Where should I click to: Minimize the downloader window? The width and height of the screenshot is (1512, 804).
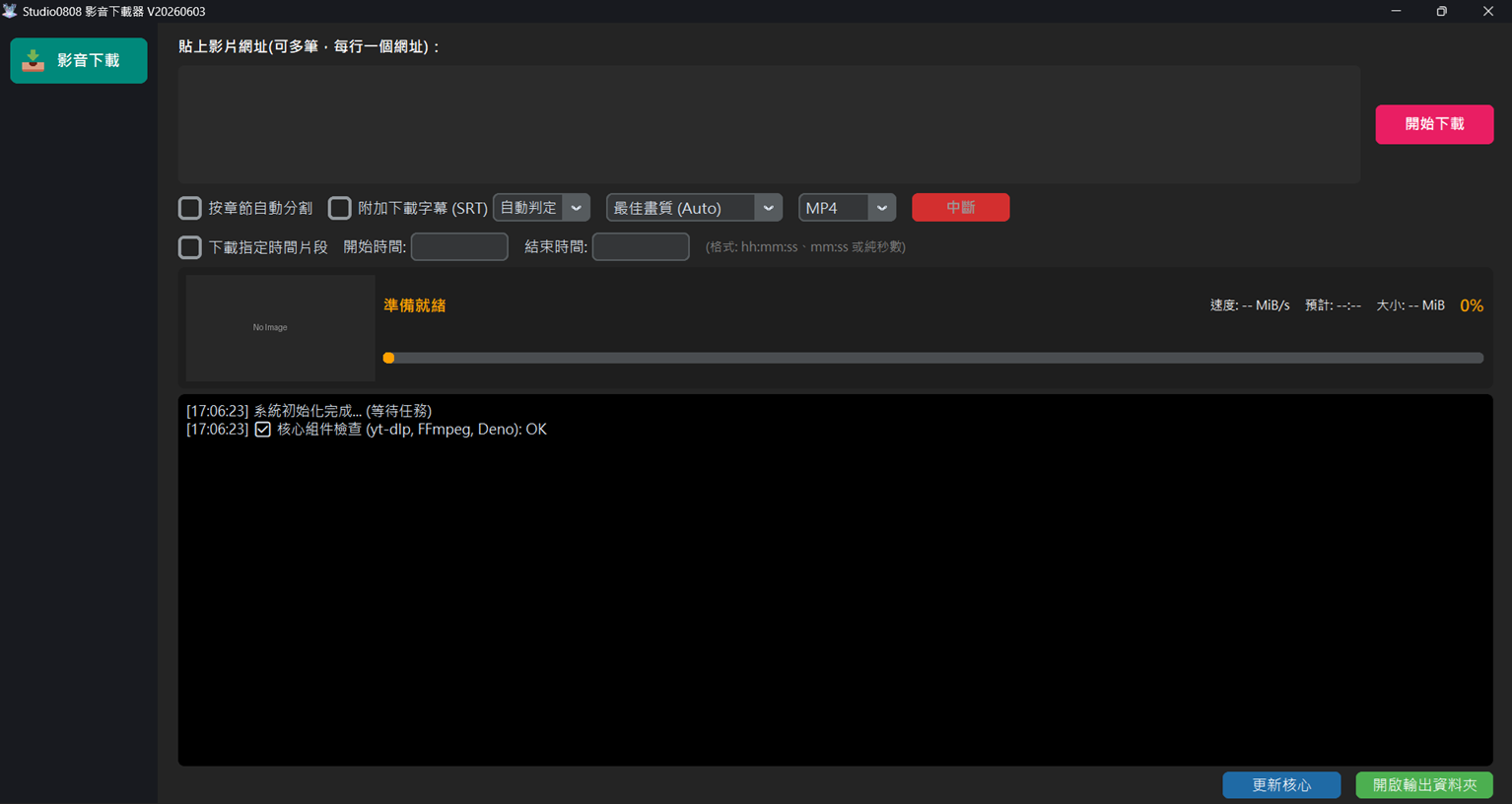[1396, 11]
